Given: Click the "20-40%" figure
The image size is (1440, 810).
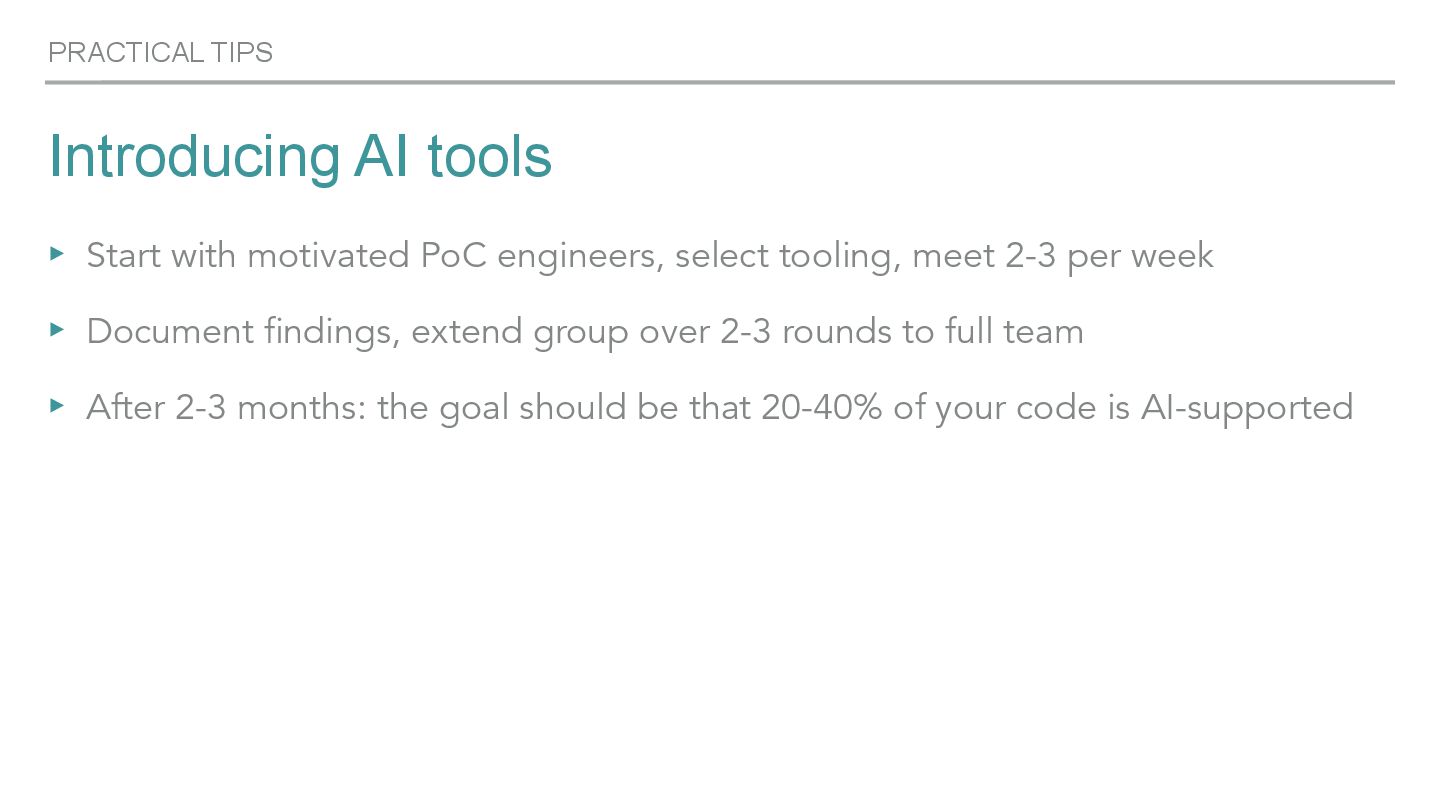Looking at the screenshot, I should pyautogui.click(x=822, y=407).
